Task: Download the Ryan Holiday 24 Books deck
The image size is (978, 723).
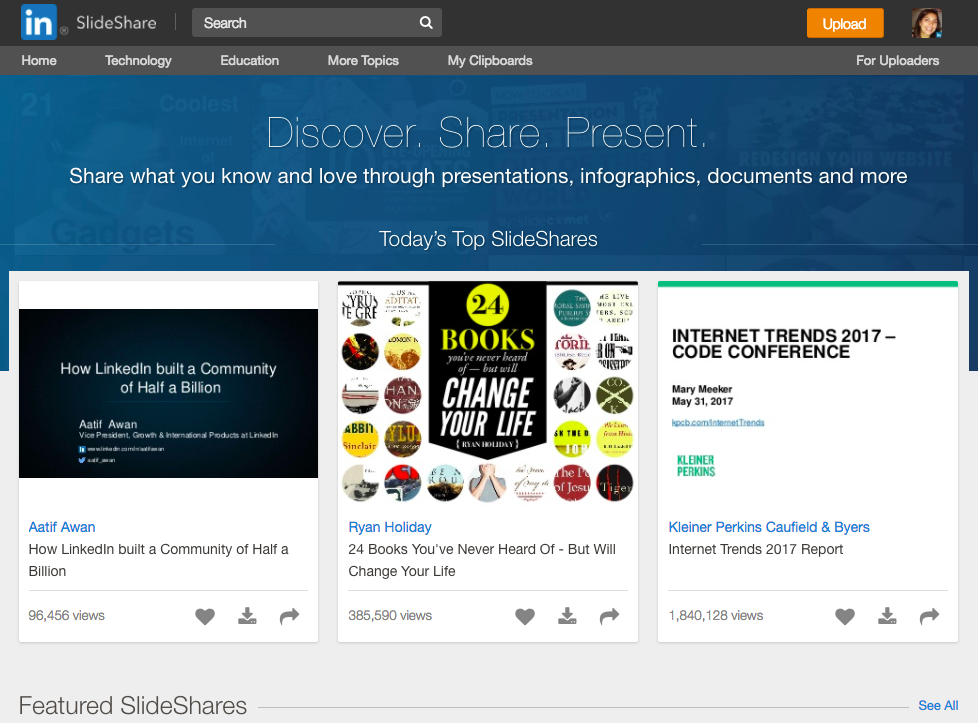Action: (x=567, y=616)
